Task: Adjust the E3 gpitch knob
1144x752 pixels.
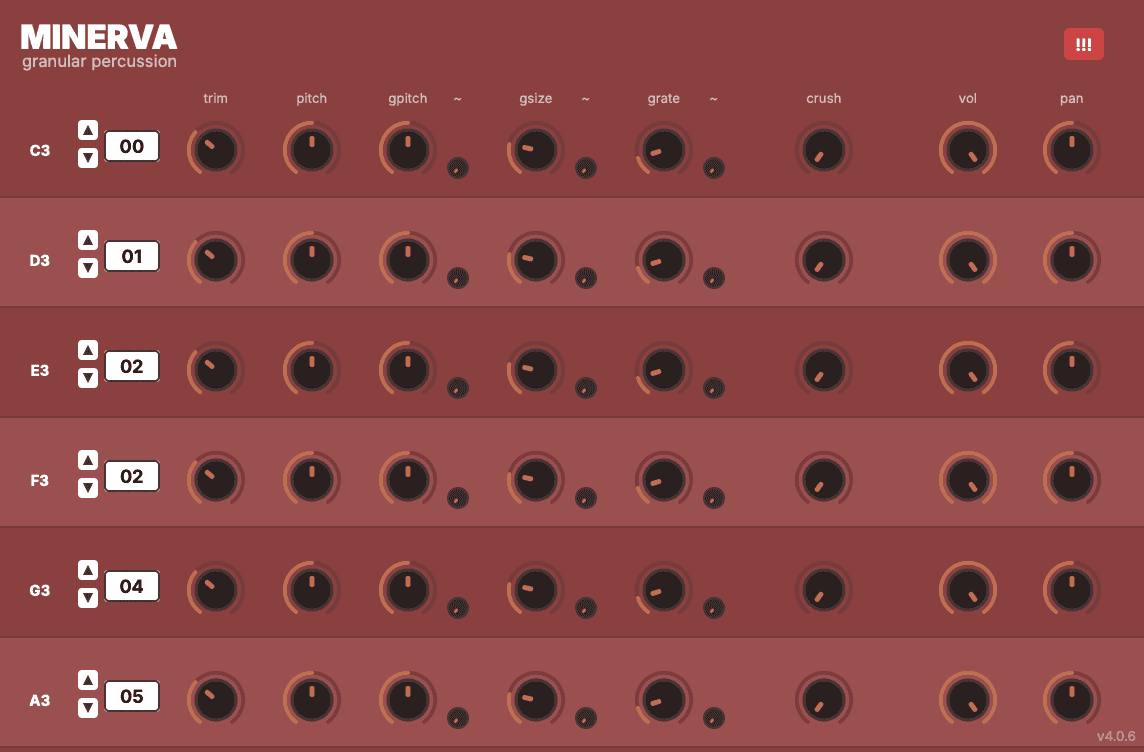Action: point(408,370)
